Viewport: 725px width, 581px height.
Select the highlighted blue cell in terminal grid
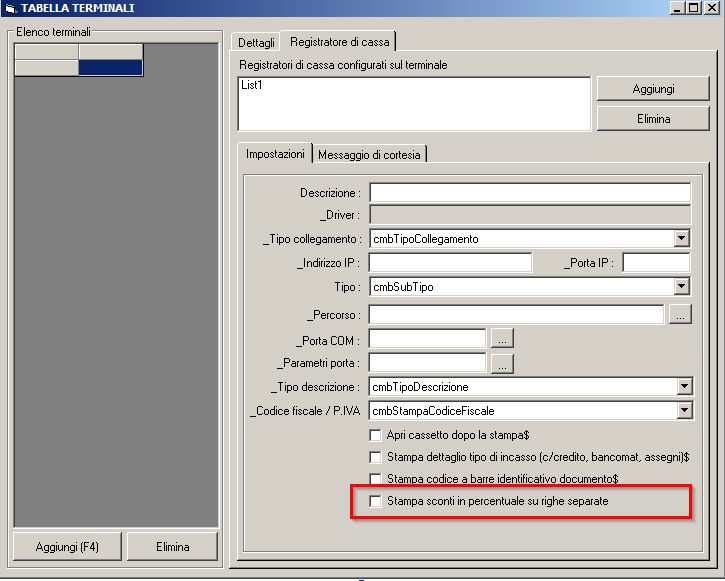click(110, 67)
